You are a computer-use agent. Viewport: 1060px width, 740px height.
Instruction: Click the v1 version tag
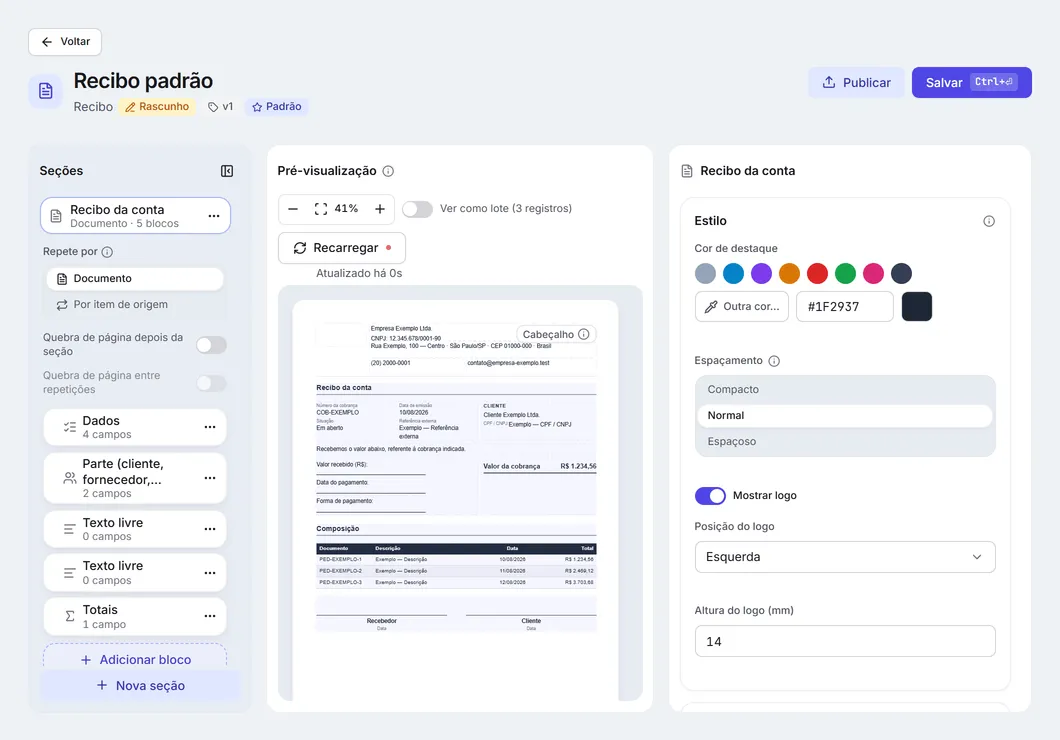coord(220,107)
